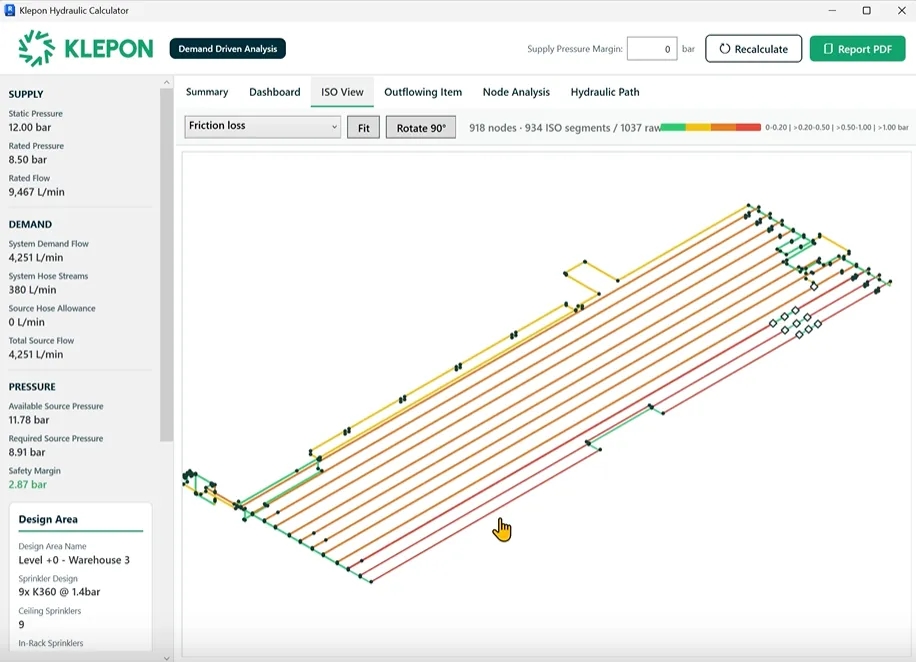Click the Rotate 90° button
916x662 pixels.
[x=421, y=128]
